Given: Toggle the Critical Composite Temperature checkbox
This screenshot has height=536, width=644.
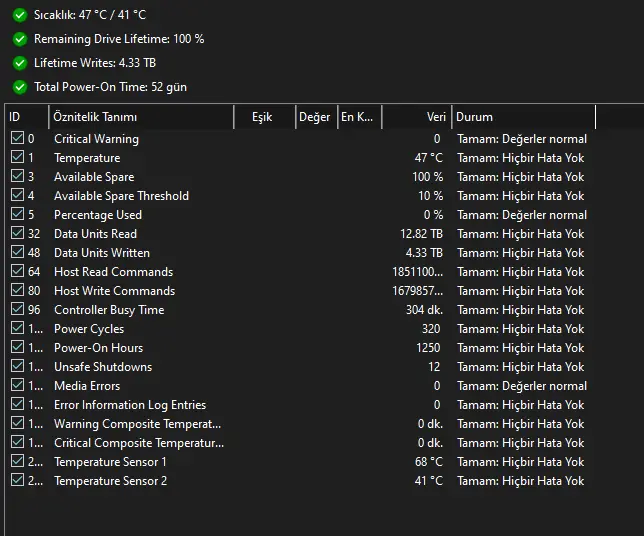Looking at the screenshot, I should 17,442.
